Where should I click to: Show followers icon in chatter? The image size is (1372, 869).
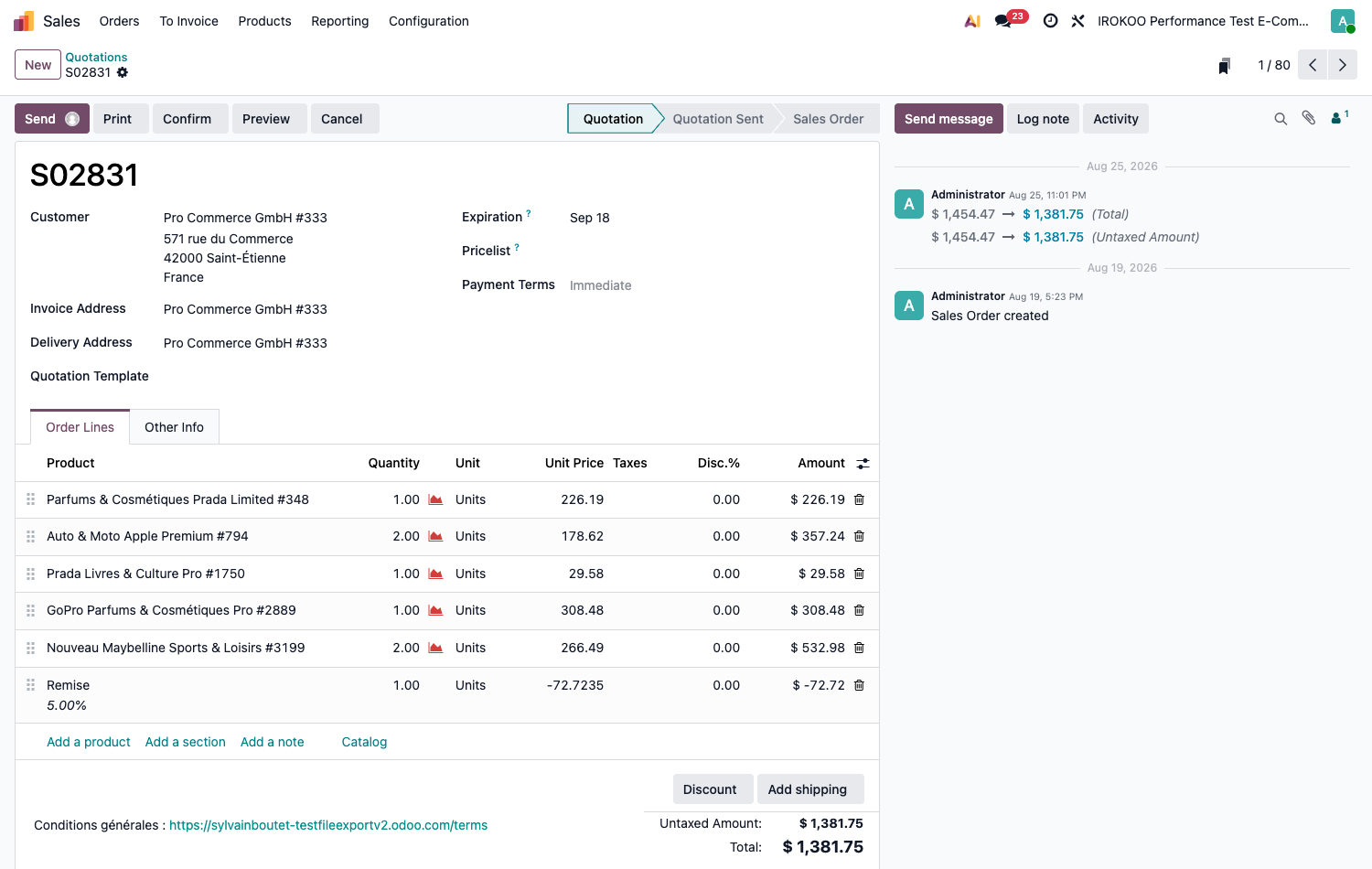click(x=1339, y=117)
